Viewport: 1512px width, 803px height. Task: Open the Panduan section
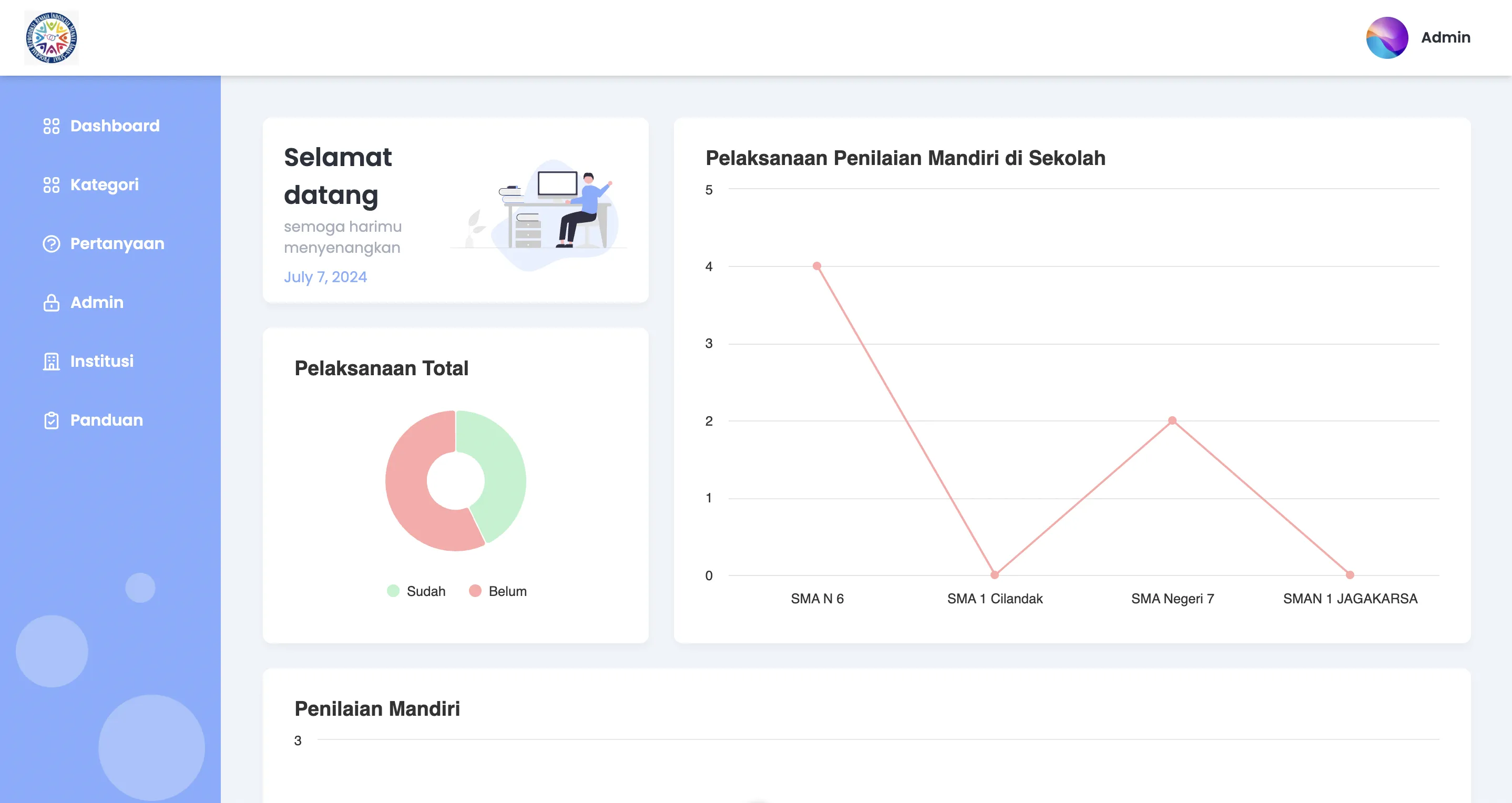tap(106, 420)
